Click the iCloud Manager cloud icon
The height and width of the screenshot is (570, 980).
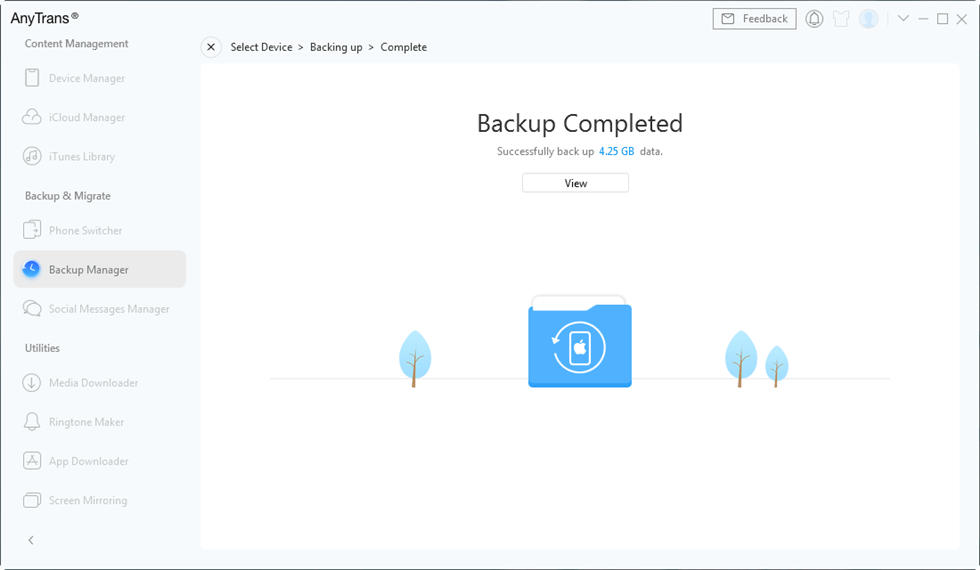point(32,117)
